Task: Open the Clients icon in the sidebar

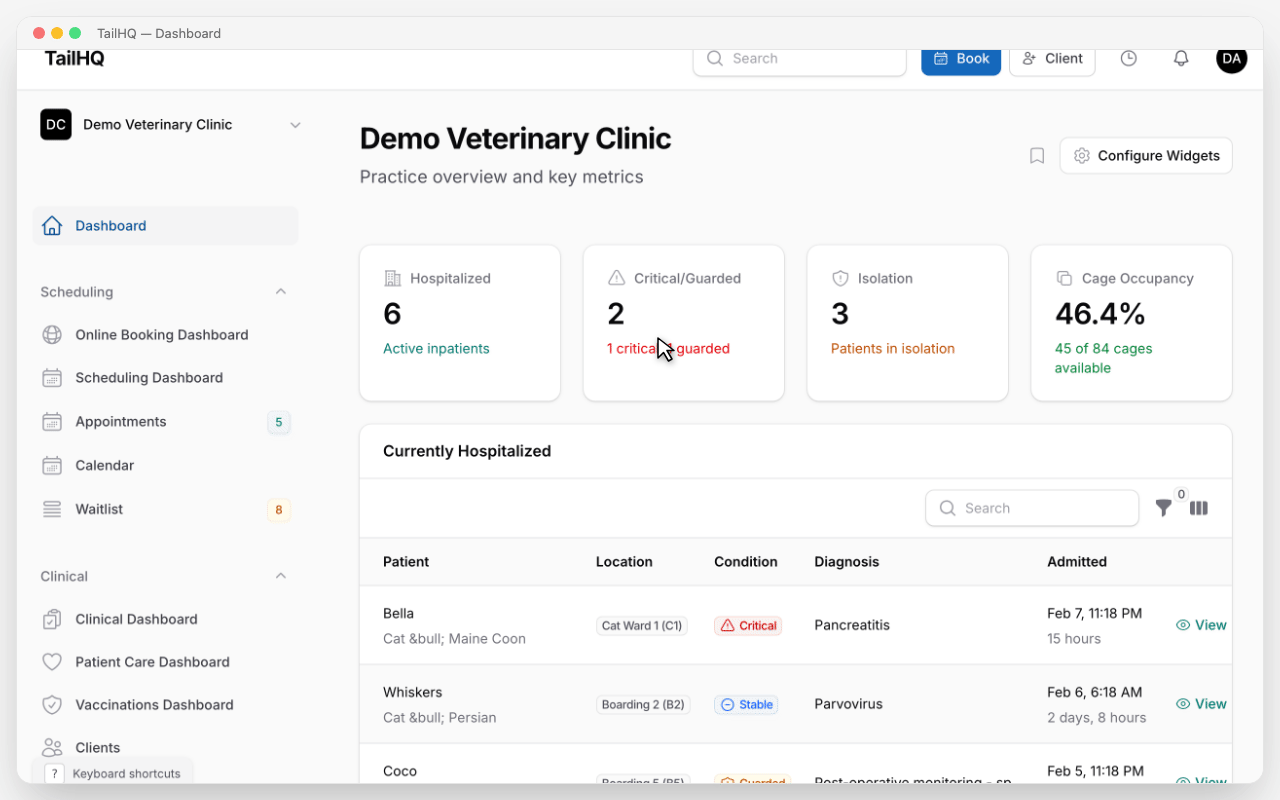Action: 52,747
